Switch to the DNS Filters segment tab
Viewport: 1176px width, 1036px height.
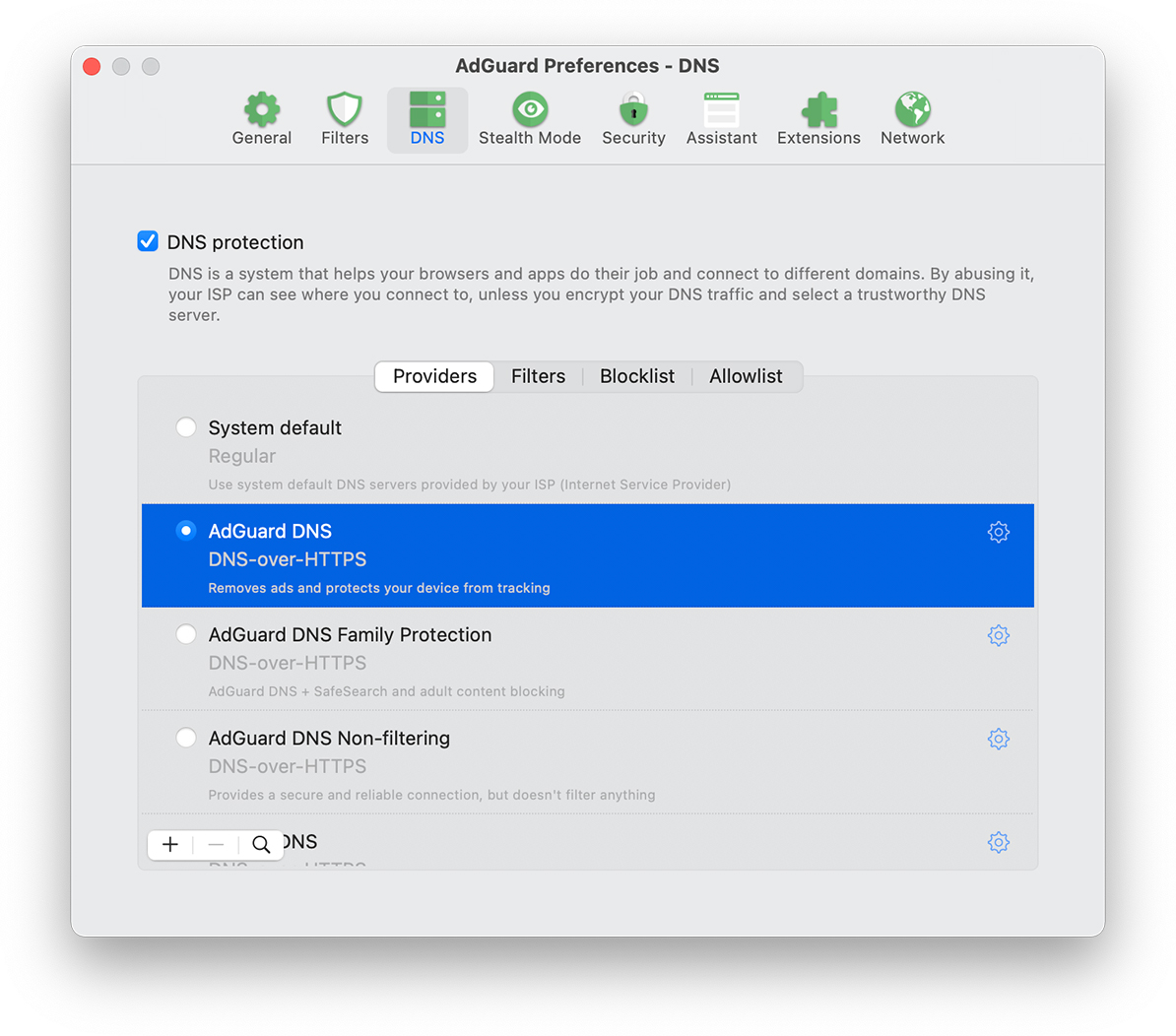click(x=538, y=376)
